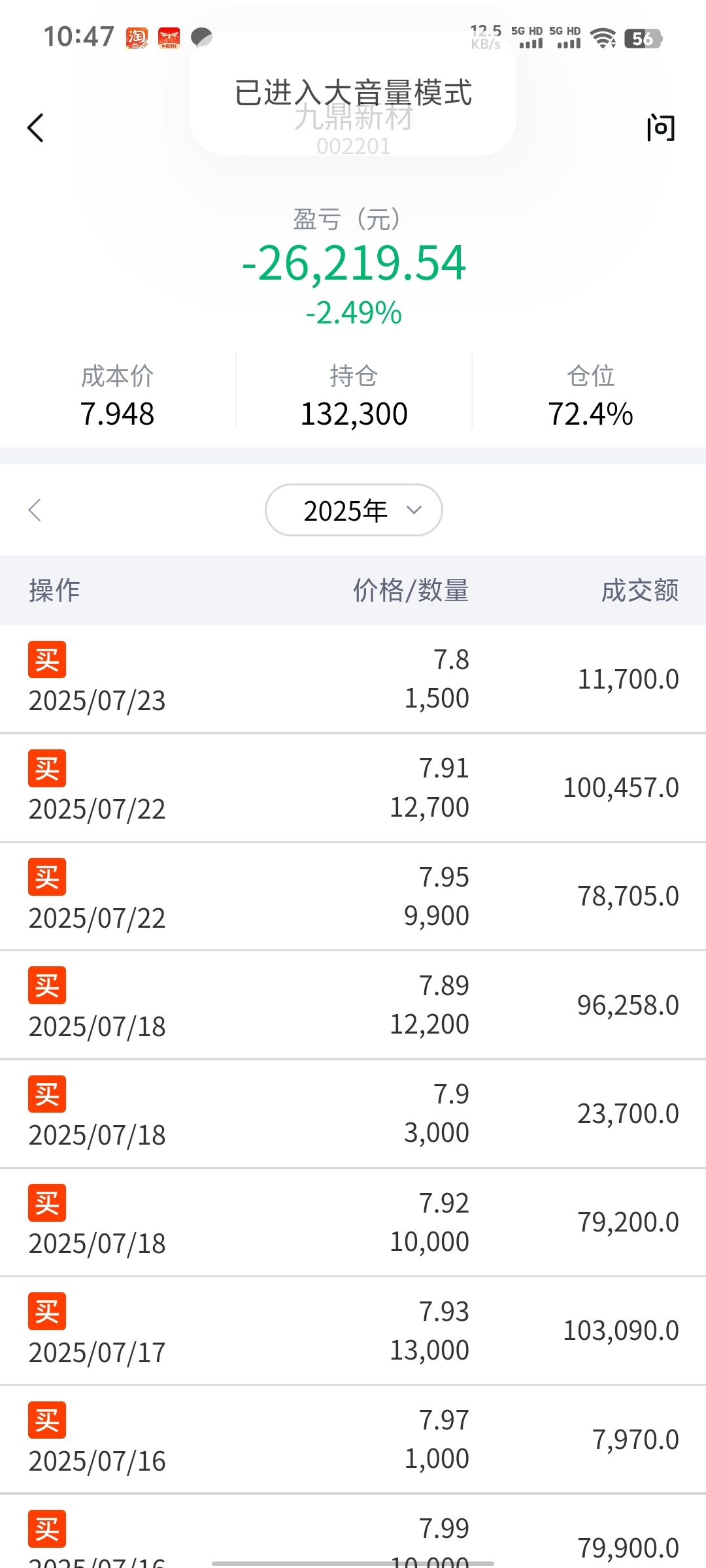Tap the 仓位 72.4% value
The height and width of the screenshot is (1568, 706).
click(x=591, y=414)
